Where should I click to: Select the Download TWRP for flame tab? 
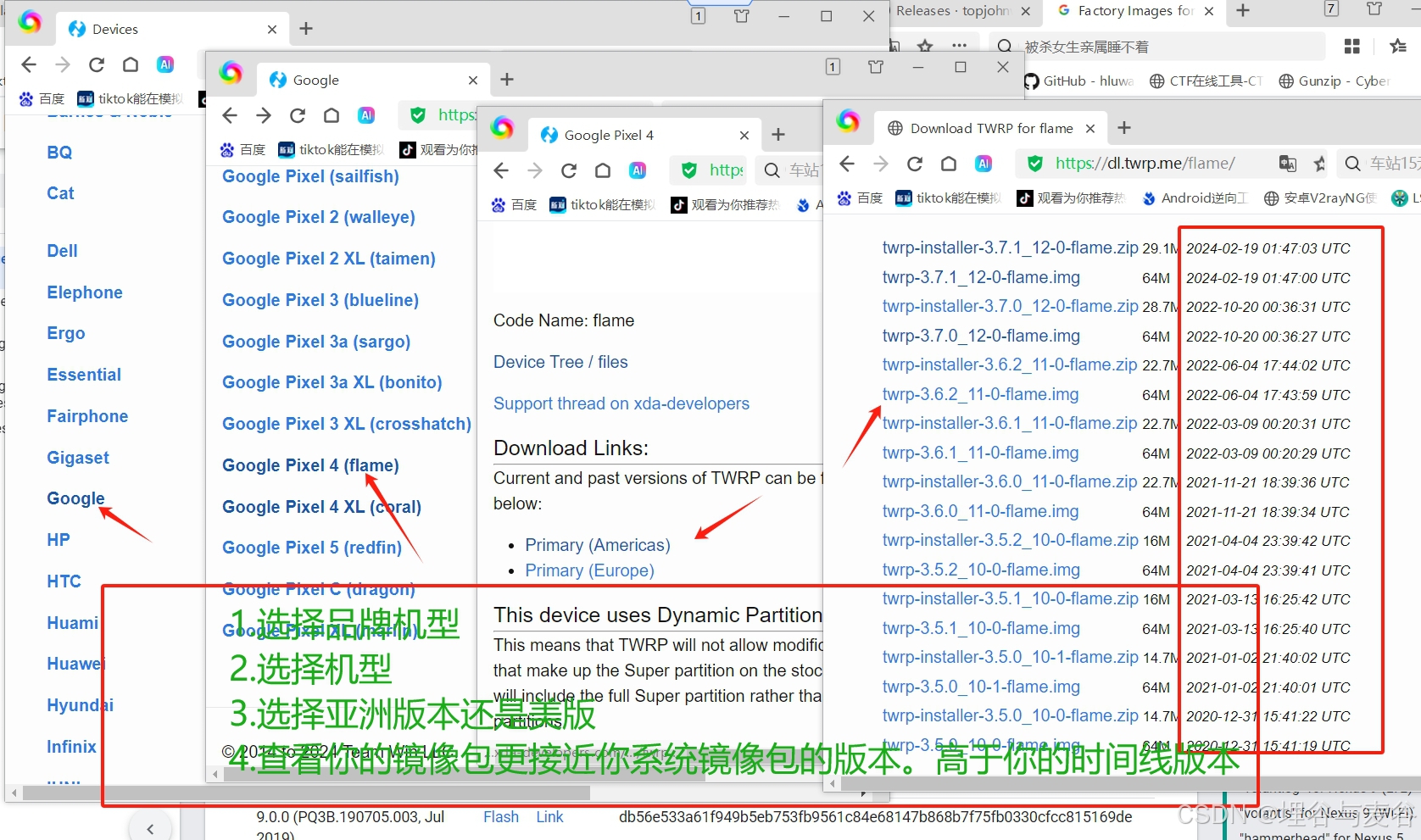(990, 128)
